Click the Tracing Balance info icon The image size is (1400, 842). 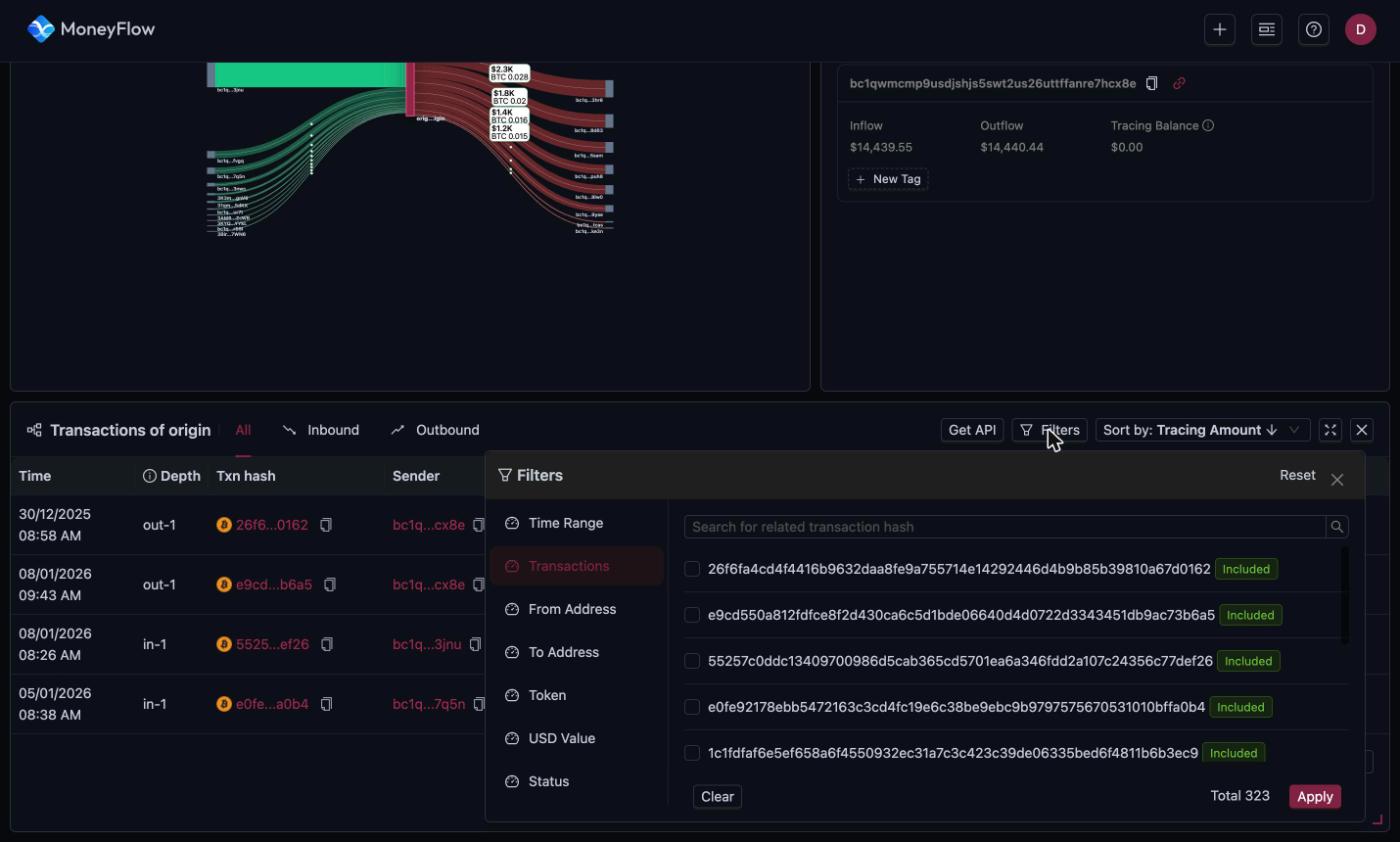click(x=1208, y=126)
